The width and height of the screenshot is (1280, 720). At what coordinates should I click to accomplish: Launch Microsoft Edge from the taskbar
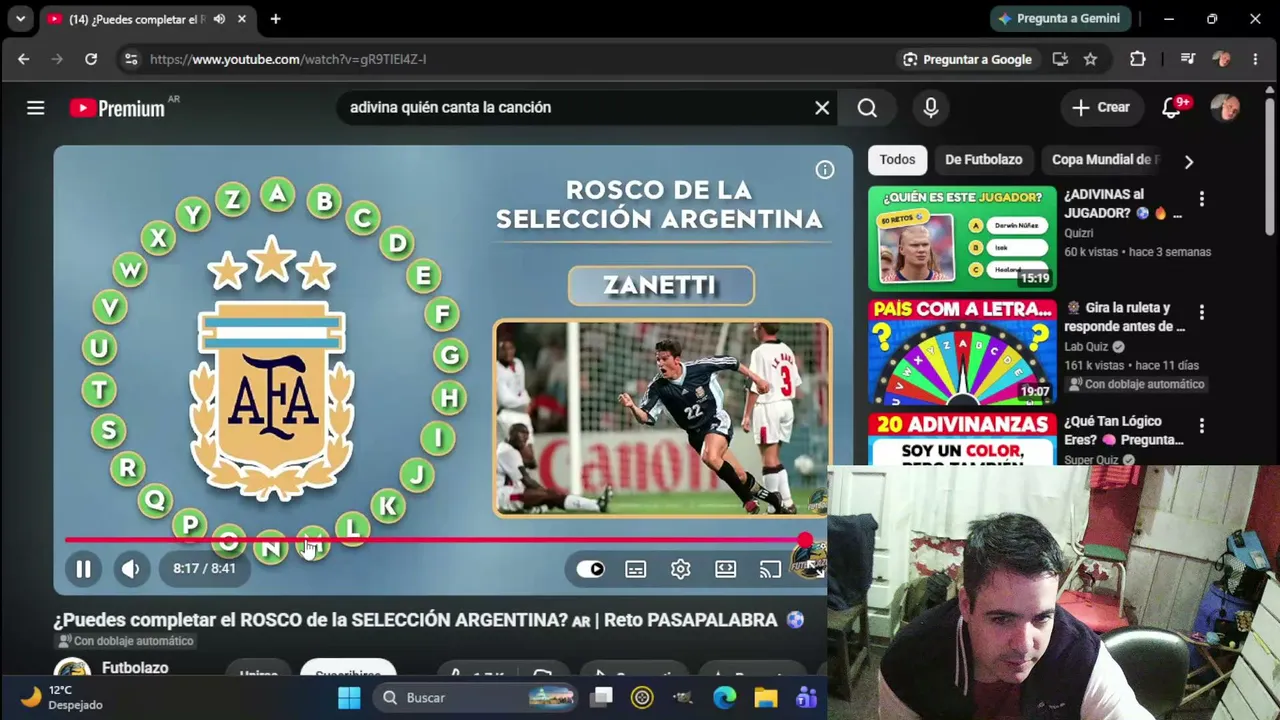coord(724,697)
